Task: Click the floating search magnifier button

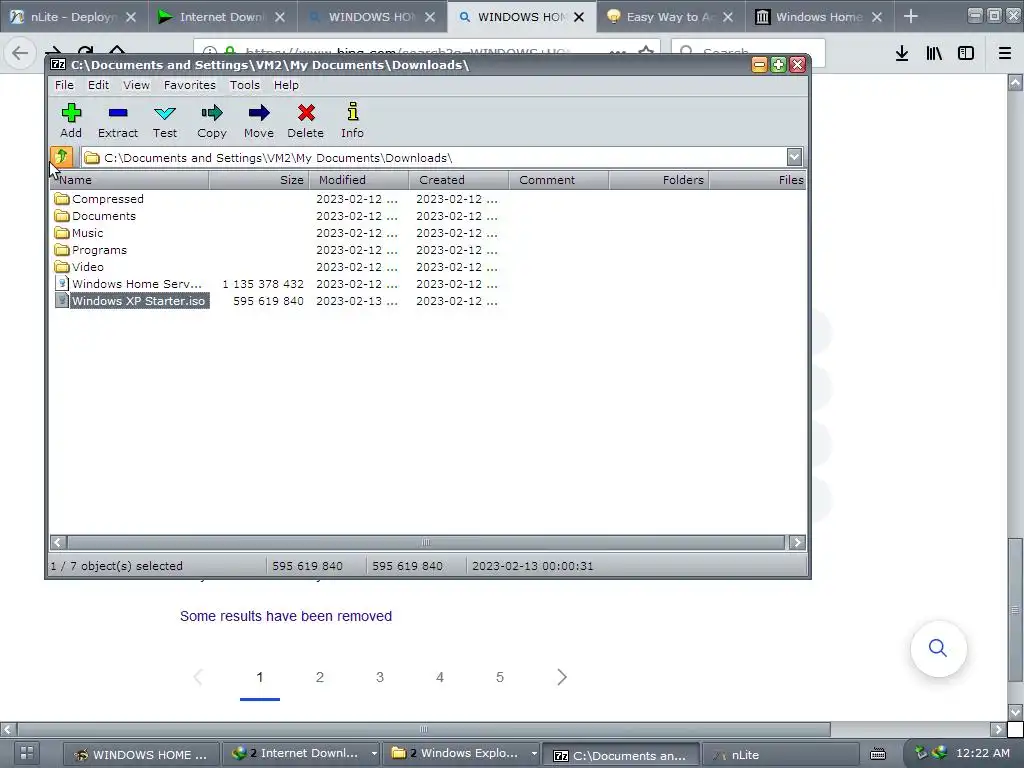Action: [x=938, y=648]
